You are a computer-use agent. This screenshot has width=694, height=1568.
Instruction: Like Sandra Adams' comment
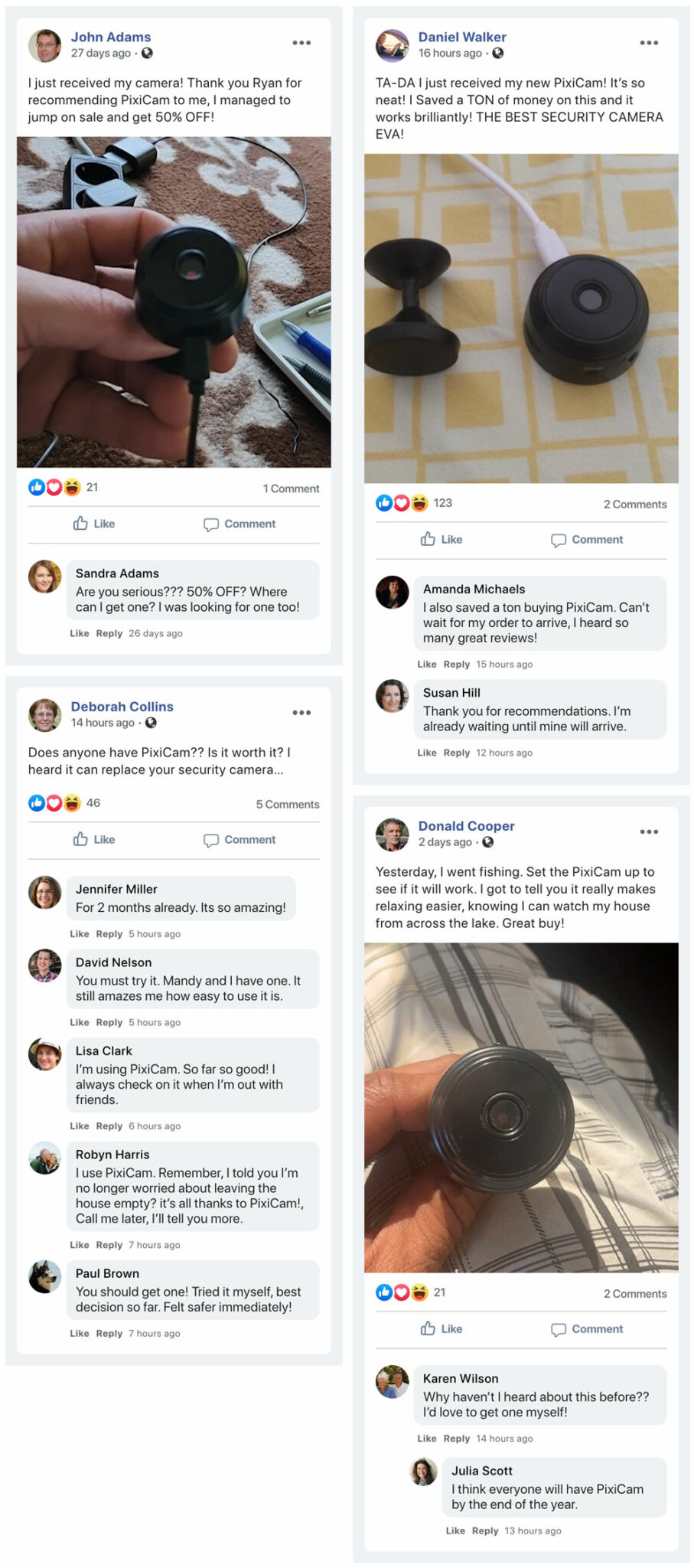click(x=79, y=633)
